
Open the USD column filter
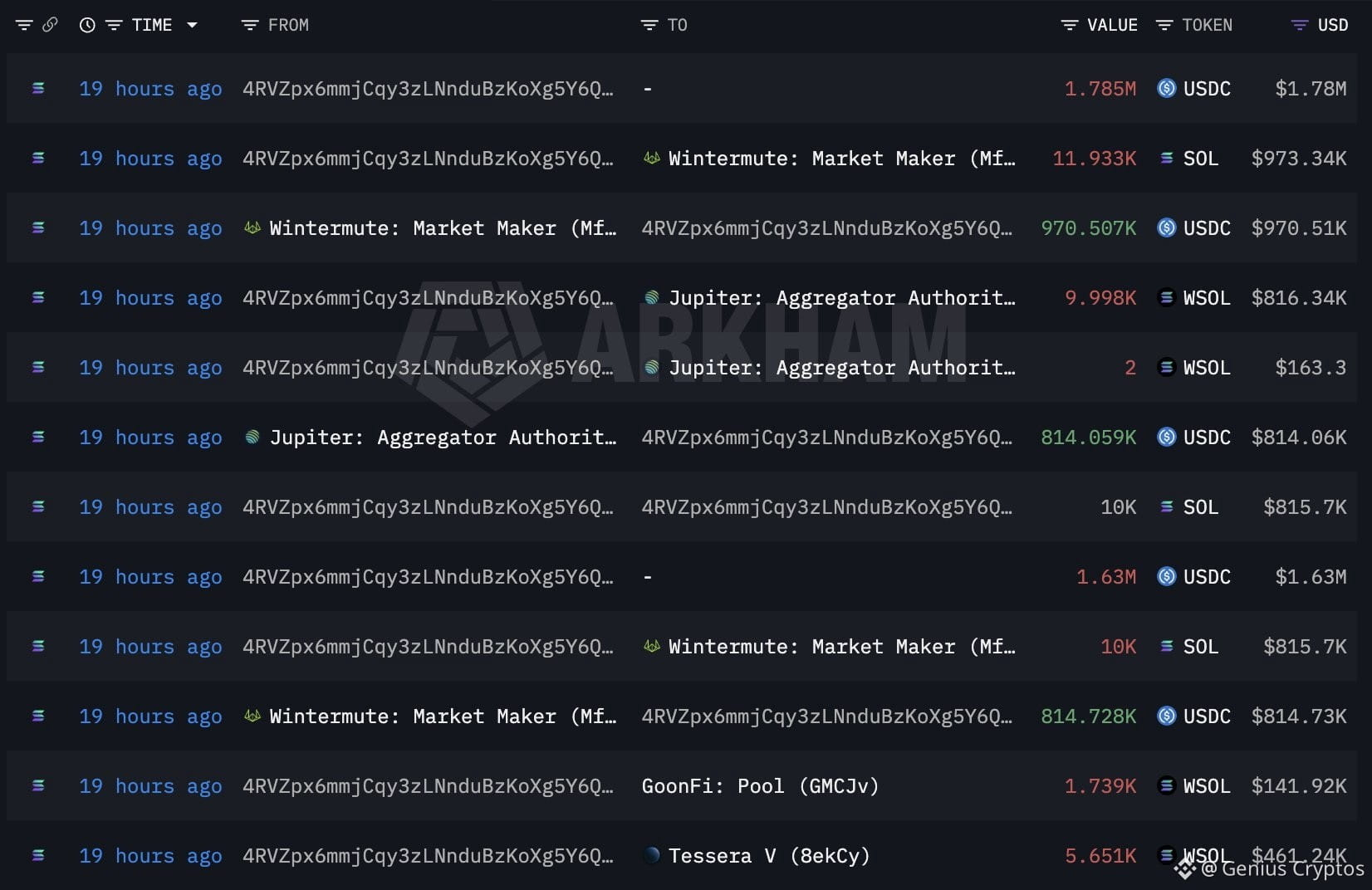pos(1300,25)
